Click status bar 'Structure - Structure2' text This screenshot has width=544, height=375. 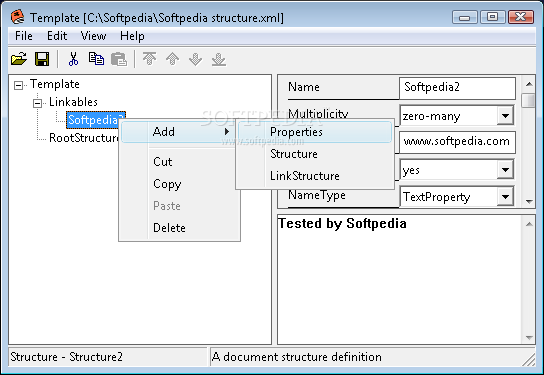click(x=66, y=357)
